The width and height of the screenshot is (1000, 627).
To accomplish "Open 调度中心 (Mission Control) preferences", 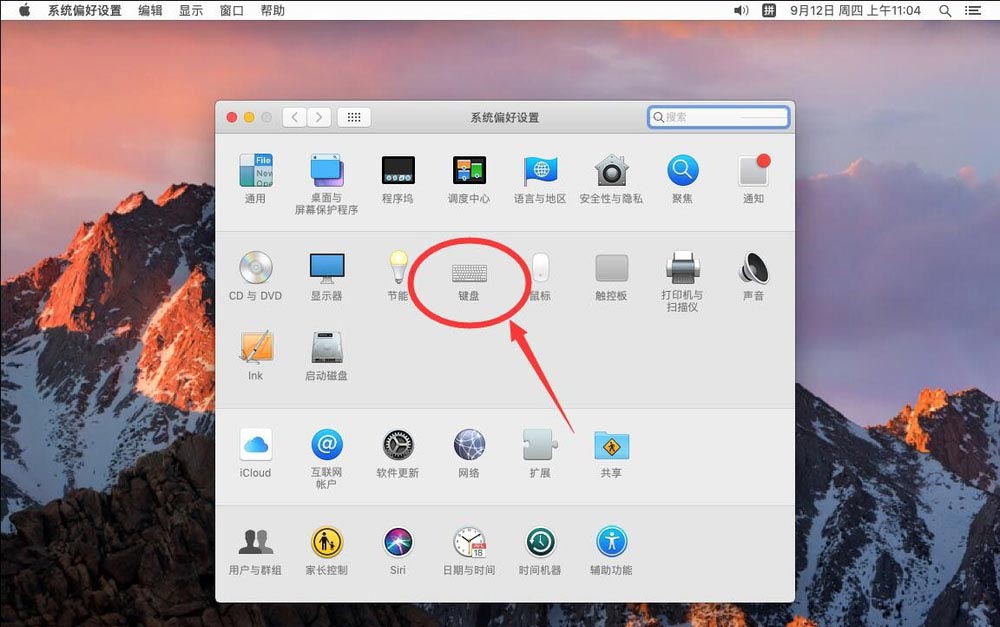I will (468, 170).
